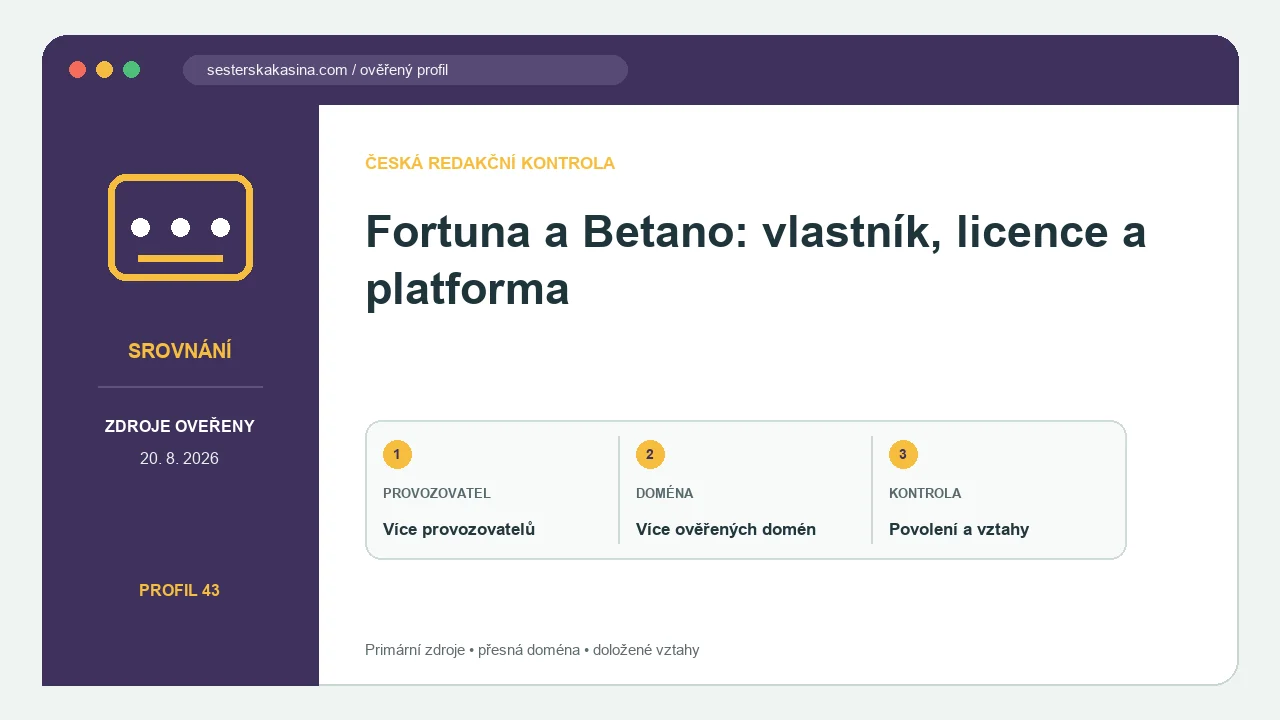Click the step 3 number badge
The width and height of the screenshot is (1280, 720).
(x=903, y=454)
